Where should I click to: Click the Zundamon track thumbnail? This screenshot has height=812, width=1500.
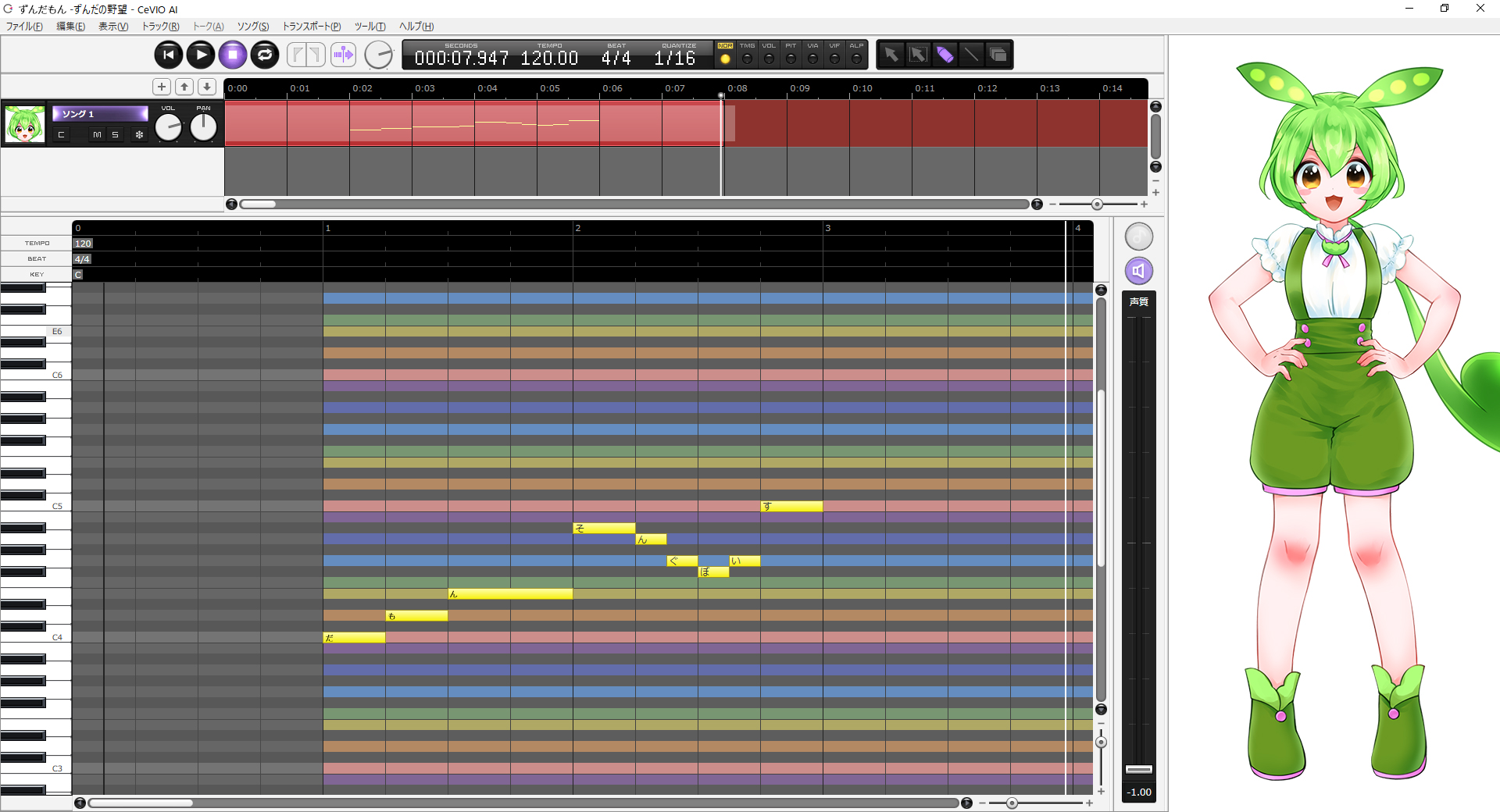[25, 124]
